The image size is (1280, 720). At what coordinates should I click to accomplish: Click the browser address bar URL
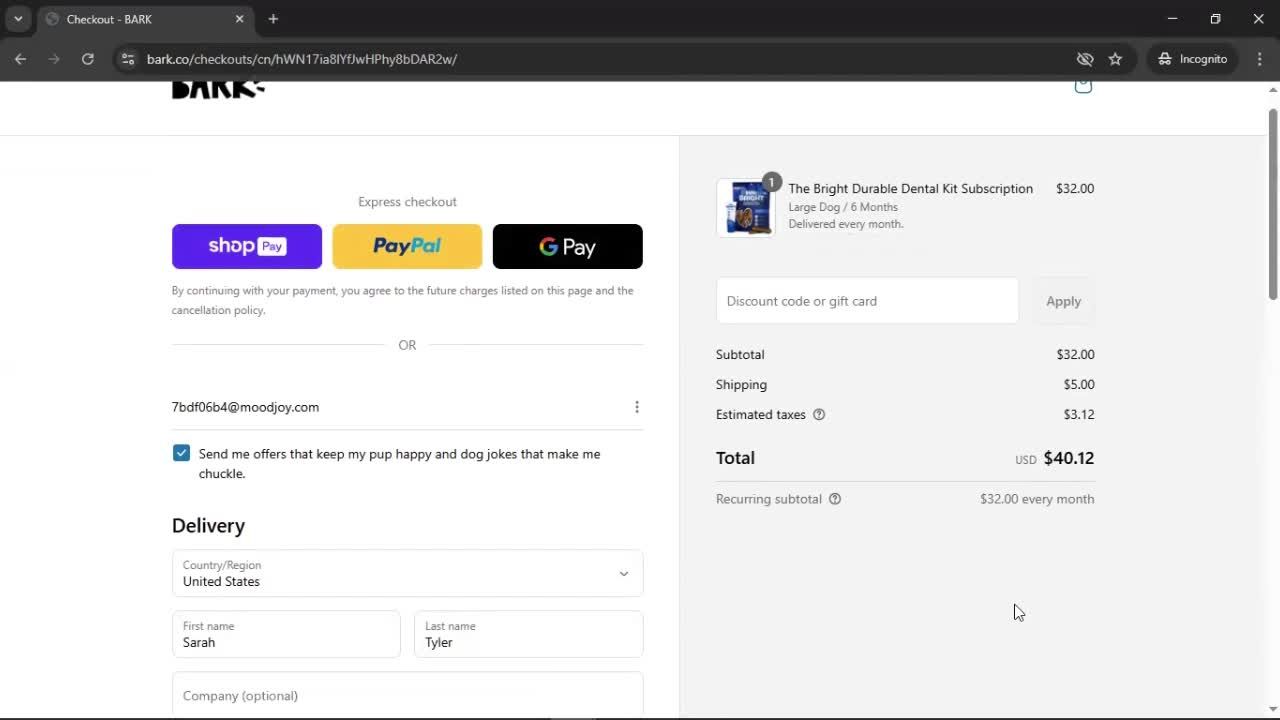(302, 59)
